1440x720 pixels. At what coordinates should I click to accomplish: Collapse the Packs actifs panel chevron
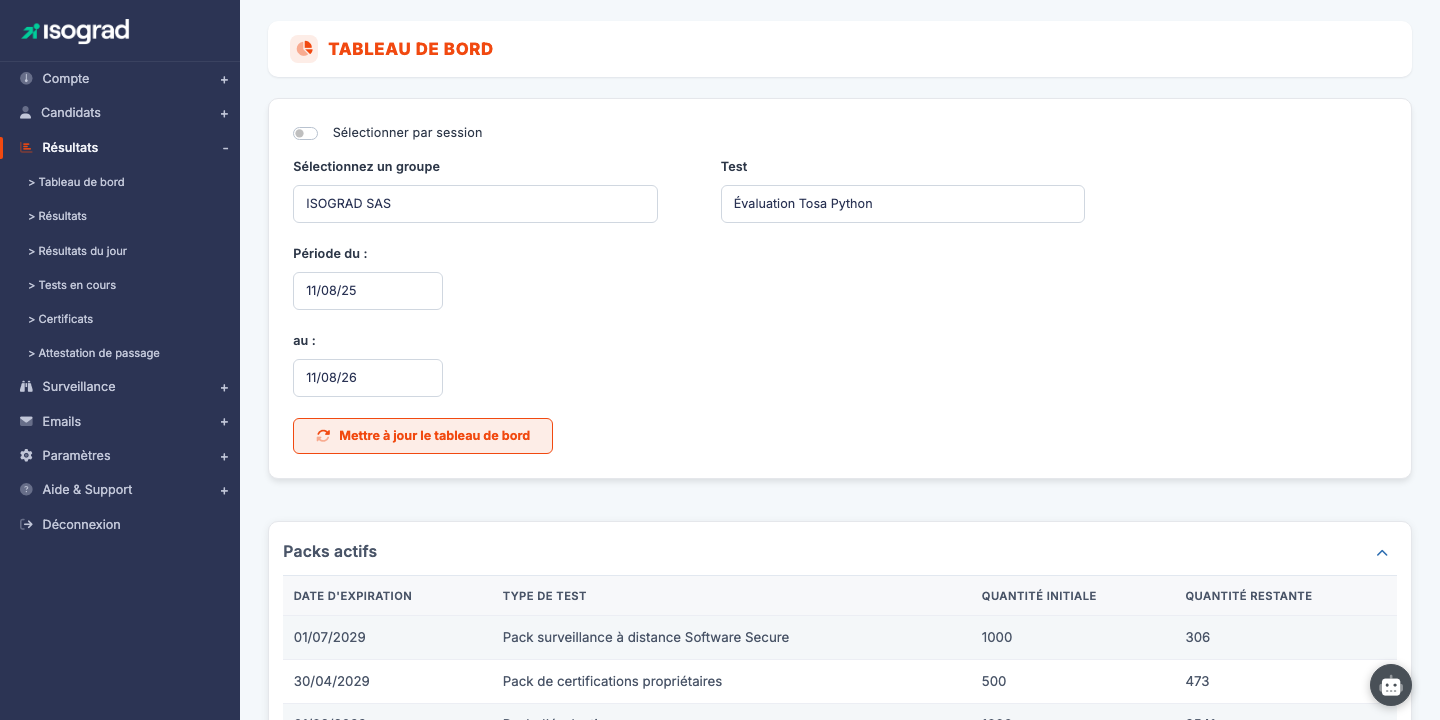click(1382, 553)
